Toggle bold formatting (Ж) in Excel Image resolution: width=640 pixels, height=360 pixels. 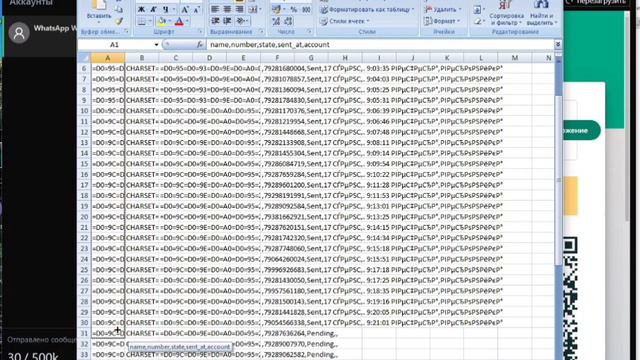pos(141,9)
